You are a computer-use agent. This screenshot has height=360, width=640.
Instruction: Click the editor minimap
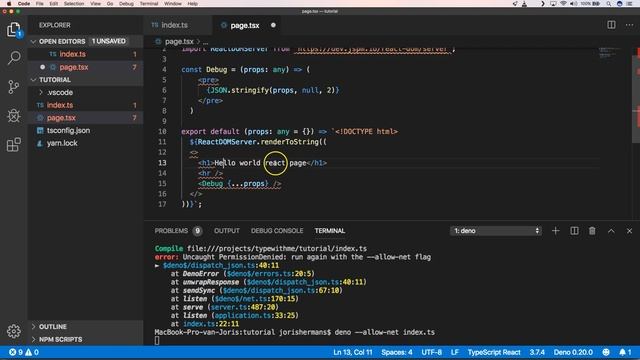tap(610, 53)
